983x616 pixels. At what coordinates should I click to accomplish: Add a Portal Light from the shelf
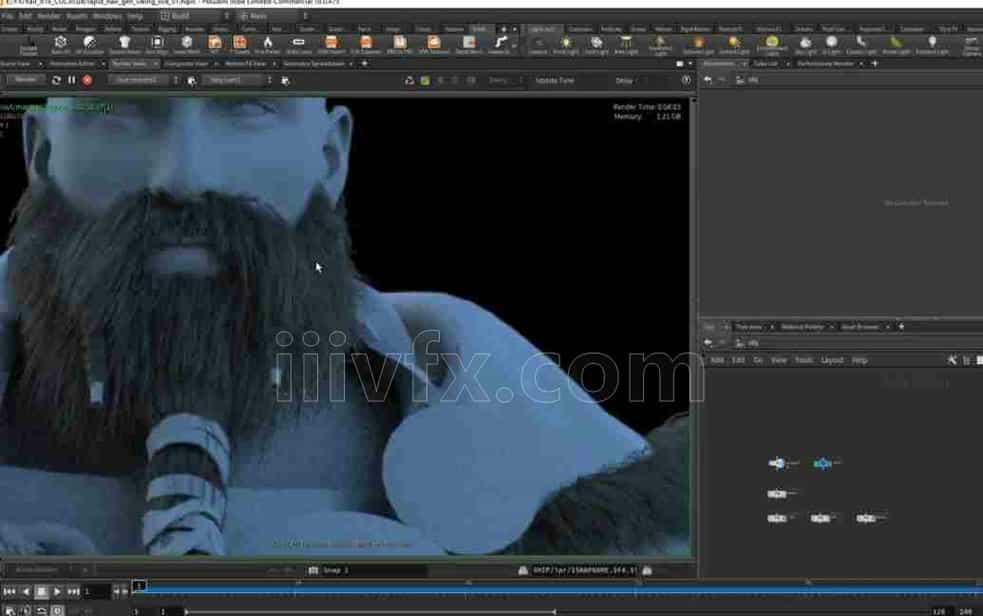pos(896,44)
